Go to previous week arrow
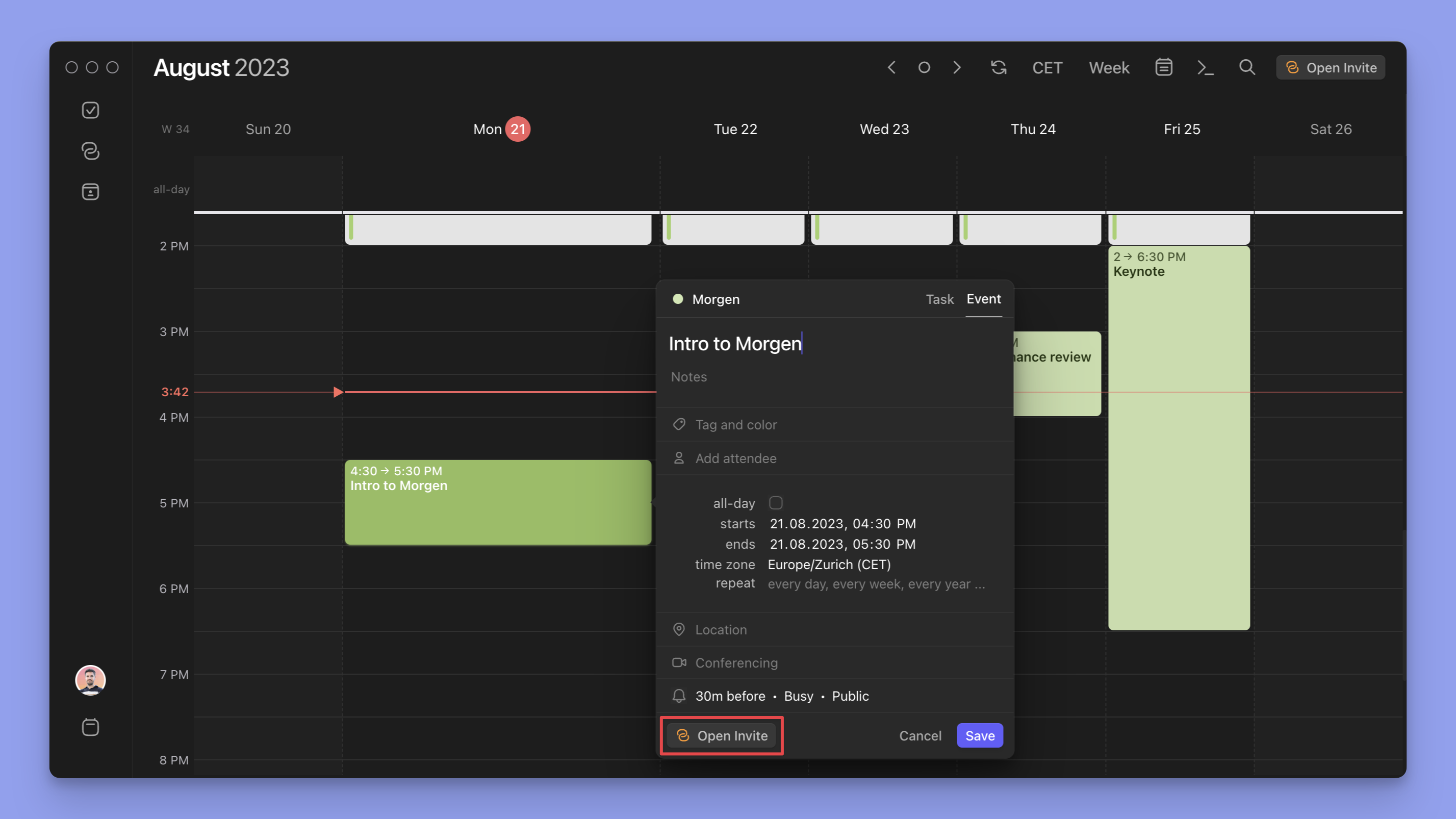 891,68
